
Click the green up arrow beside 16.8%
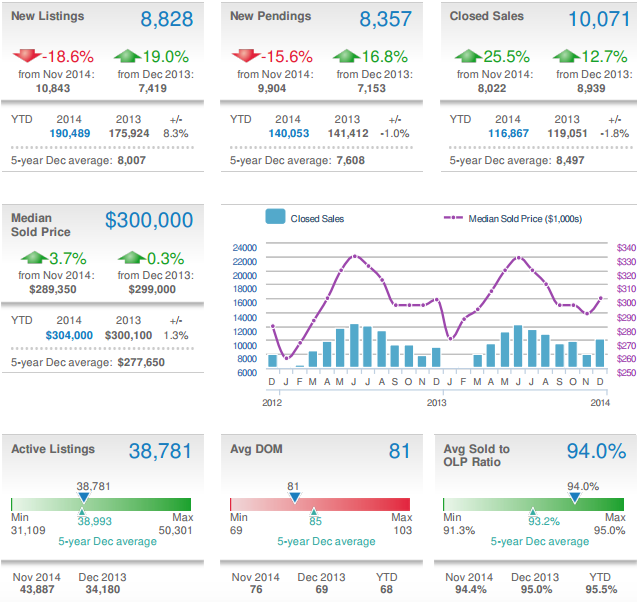[x=346, y=56]
